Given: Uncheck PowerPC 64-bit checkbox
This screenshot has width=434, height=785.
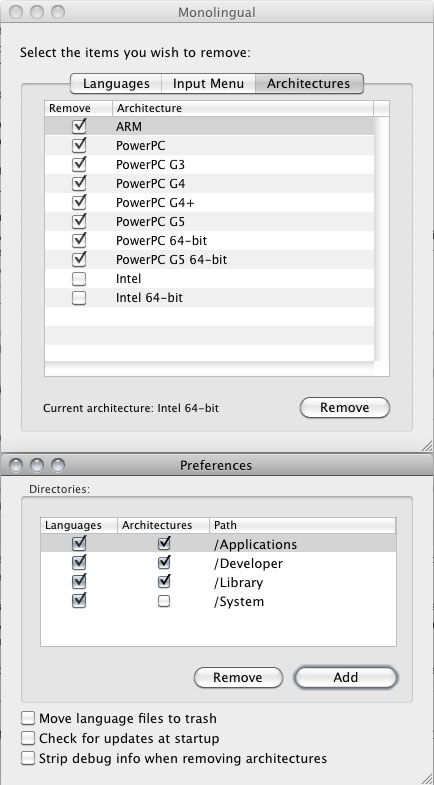Looking at the screenshot, I should [79, 240].
